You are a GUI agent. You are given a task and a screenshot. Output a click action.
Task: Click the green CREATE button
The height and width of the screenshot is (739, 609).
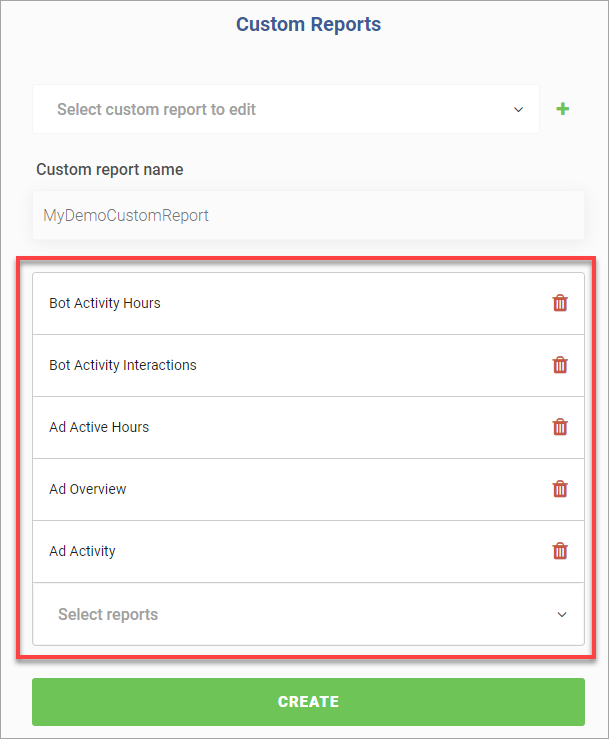click(x=308, y=702)
